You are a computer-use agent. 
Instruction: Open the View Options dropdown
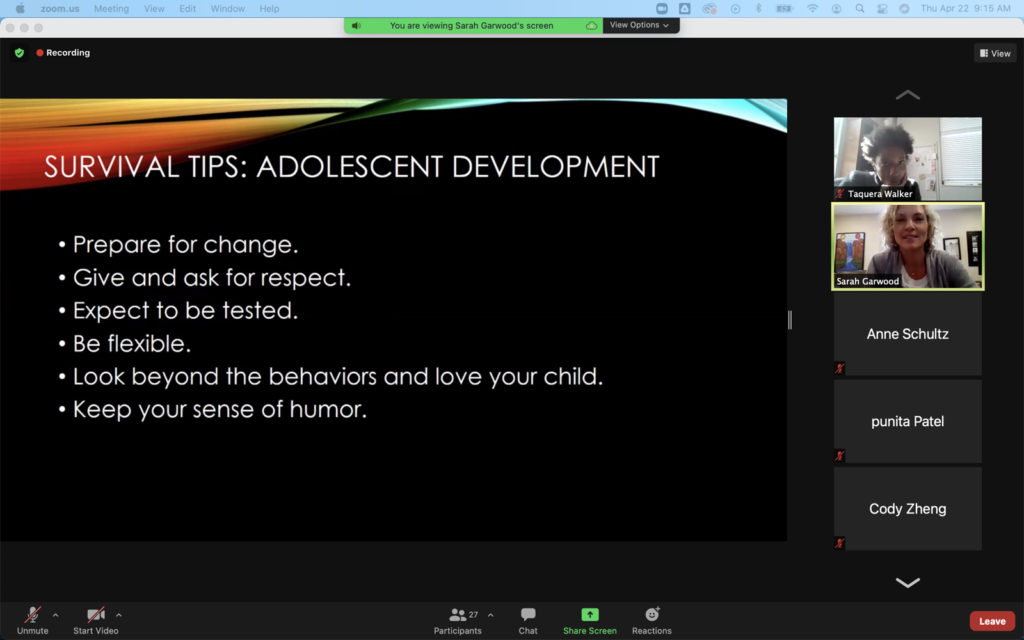click(639, 25)
